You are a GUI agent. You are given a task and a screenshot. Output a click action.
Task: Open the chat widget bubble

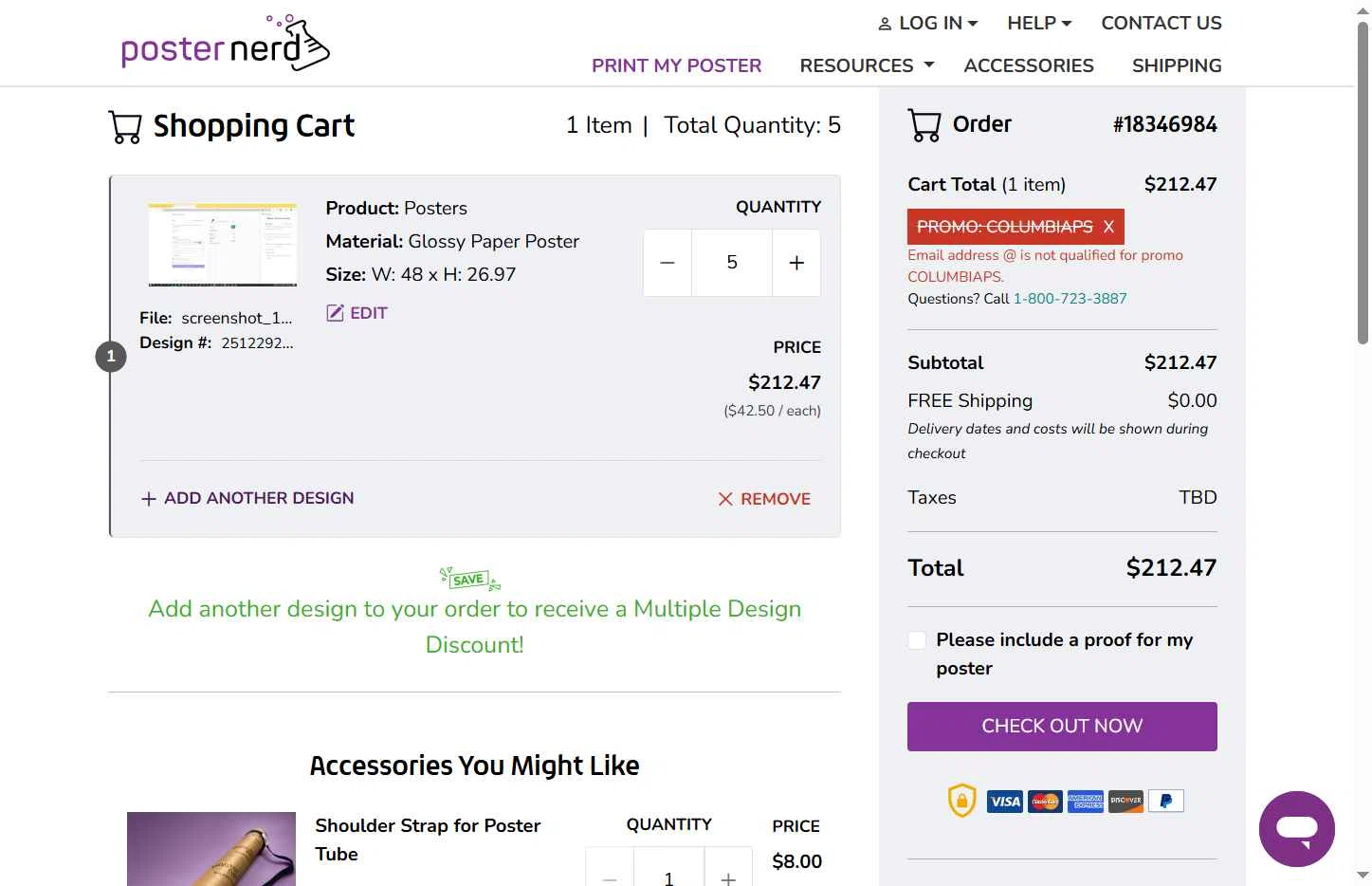click(1297, 829)
